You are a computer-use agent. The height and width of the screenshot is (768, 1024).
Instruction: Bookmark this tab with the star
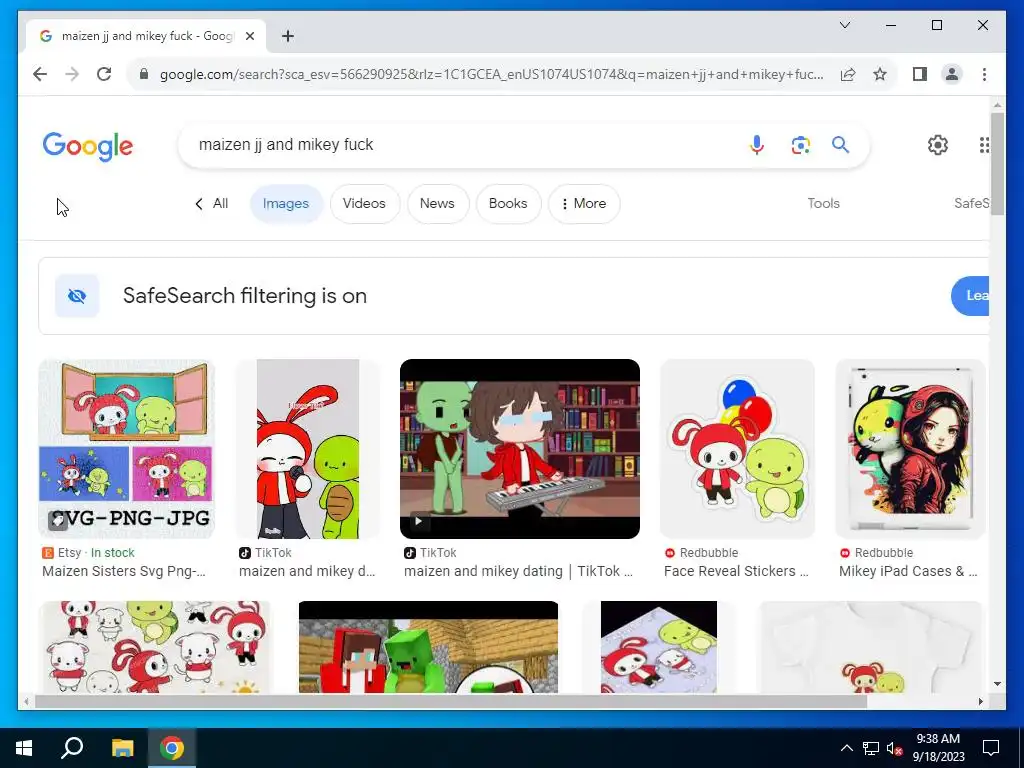[x=880, y=74]
